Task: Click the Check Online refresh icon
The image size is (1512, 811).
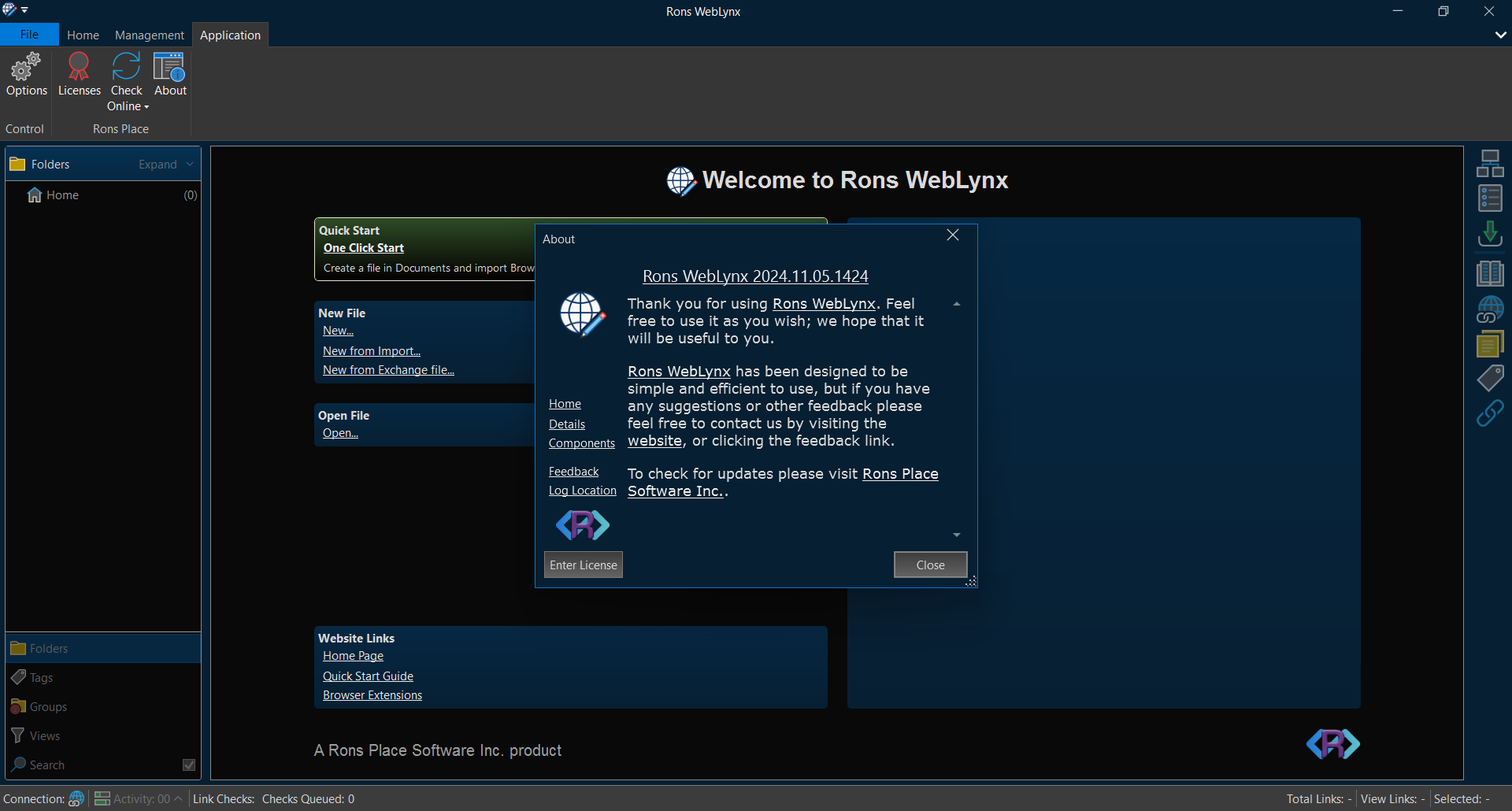Action: pyautogui.click(x=126, y=67)
